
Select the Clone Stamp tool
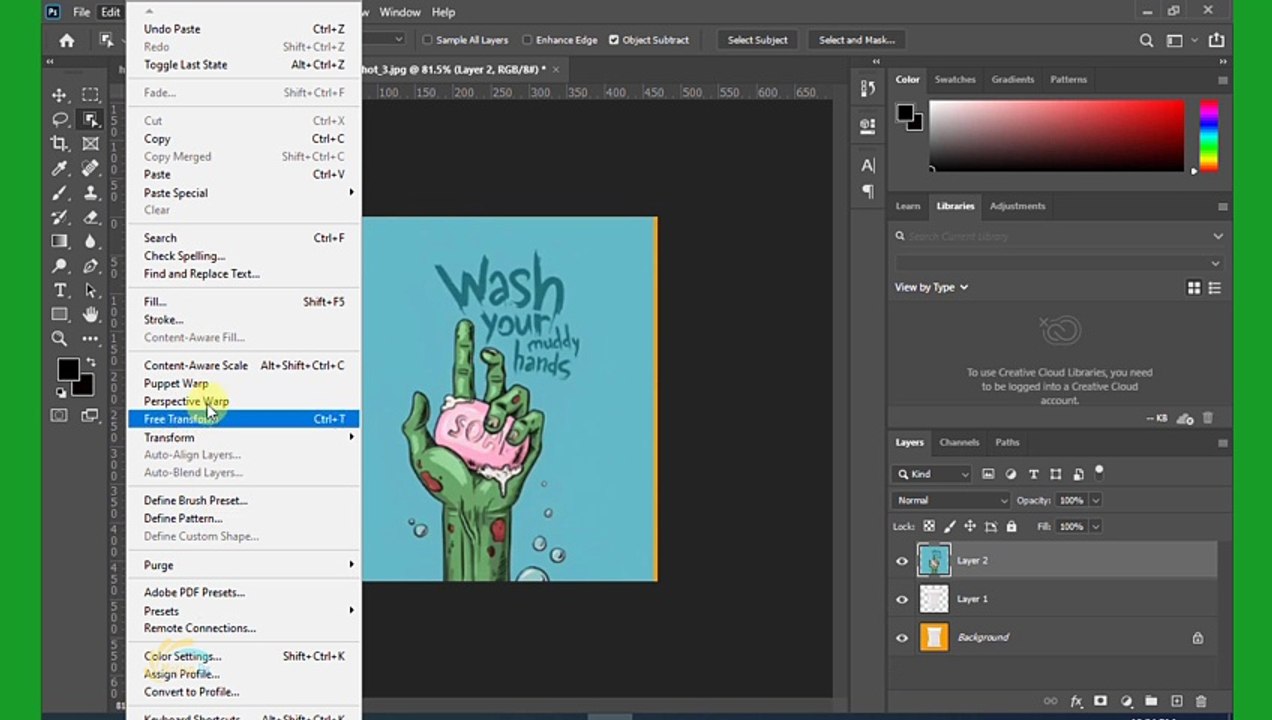(90, 193)
